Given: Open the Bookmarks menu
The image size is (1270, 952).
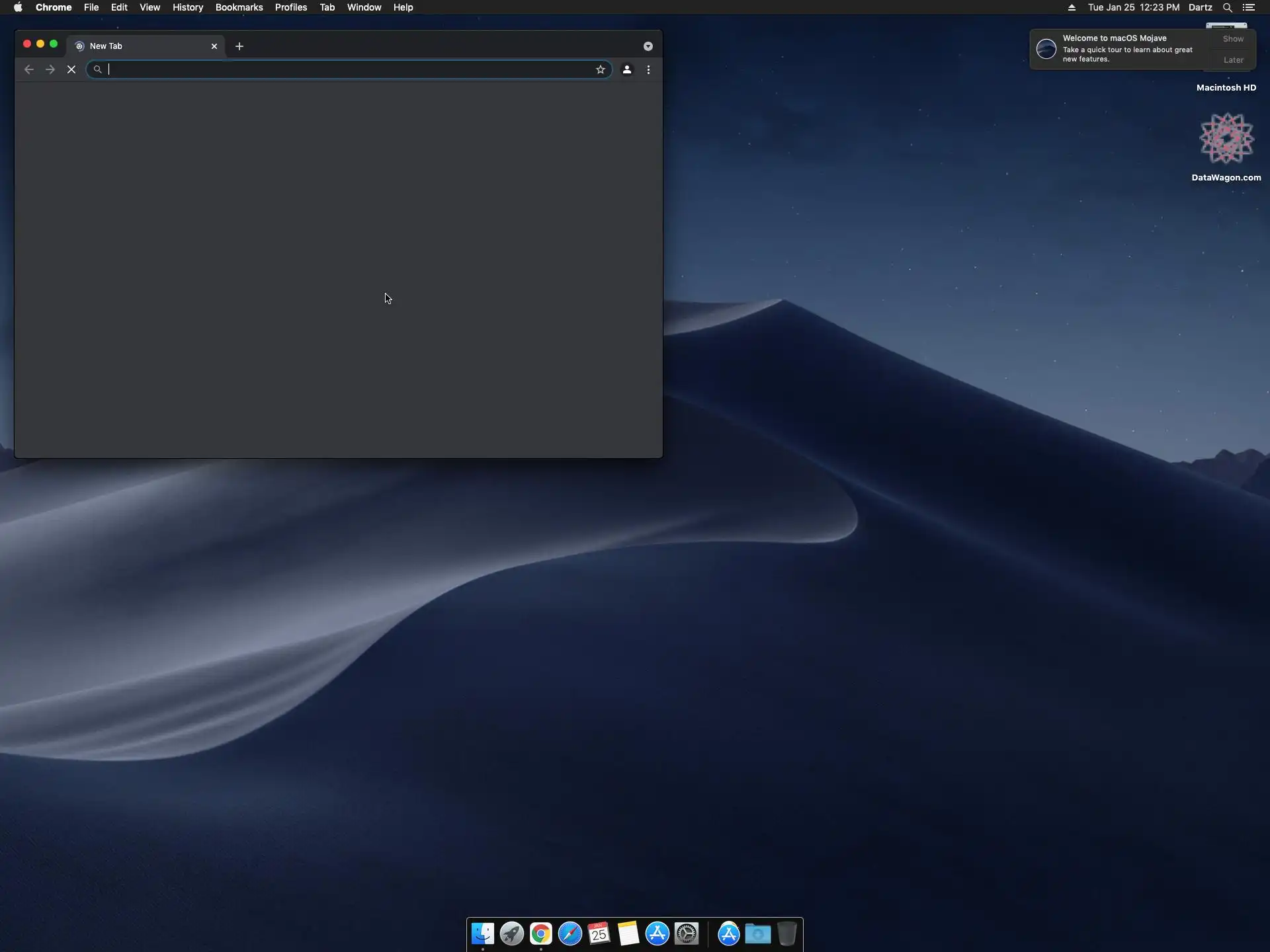Looking at the screenshot, I should [239, 7].
